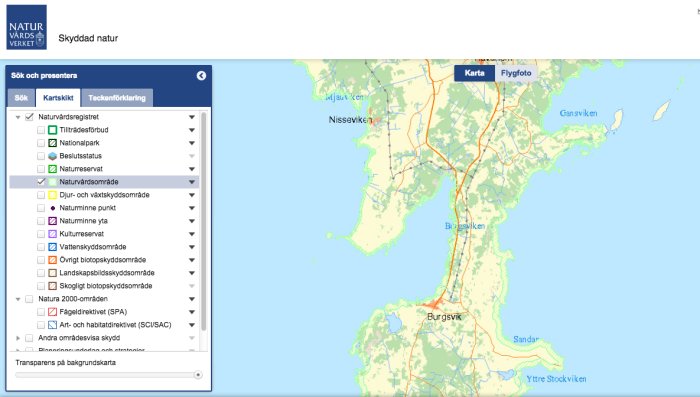Screen dimensions: 700x397
Task: Open the Vattenskyddsområde dropdown arrow
Action: click(192, 247)
